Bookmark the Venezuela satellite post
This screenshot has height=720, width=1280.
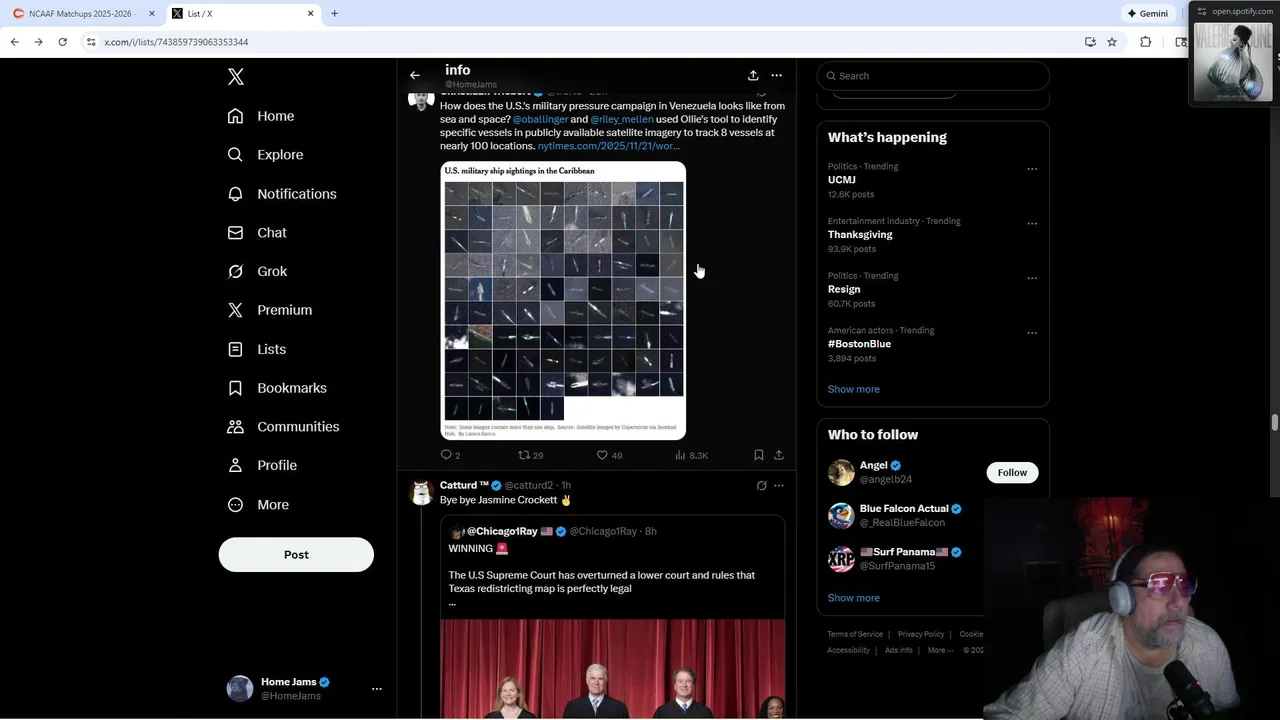tap(759, 455)
